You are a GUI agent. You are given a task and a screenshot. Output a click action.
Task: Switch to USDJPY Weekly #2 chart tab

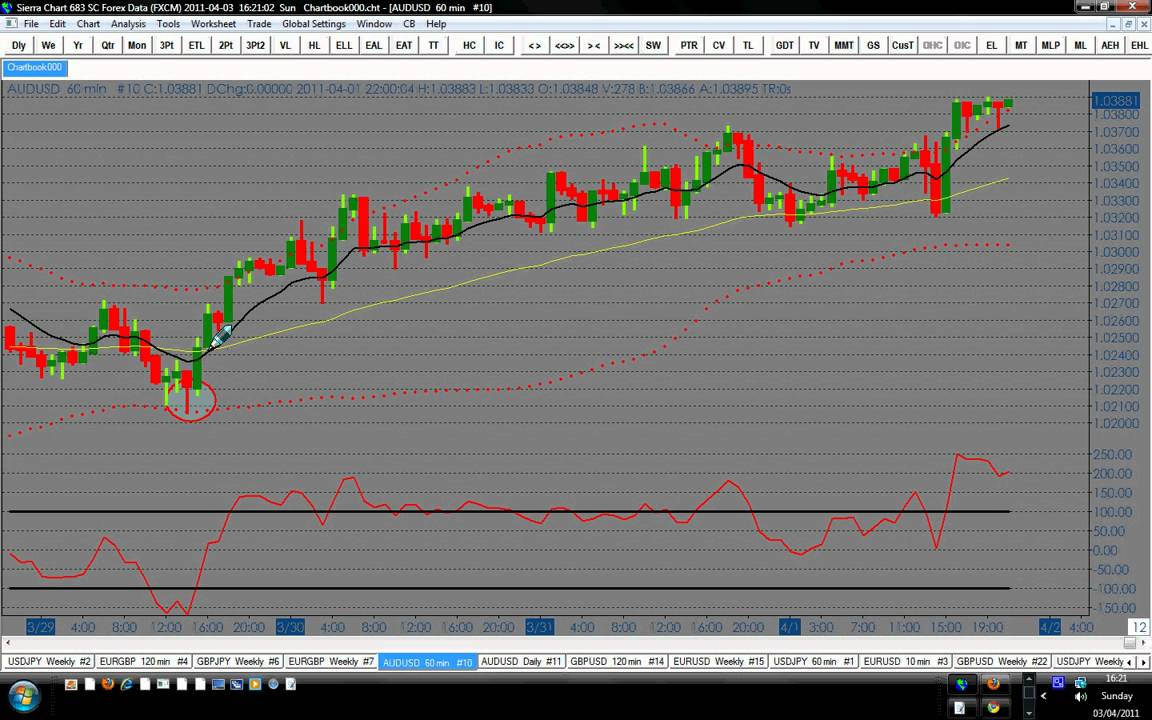48,662
